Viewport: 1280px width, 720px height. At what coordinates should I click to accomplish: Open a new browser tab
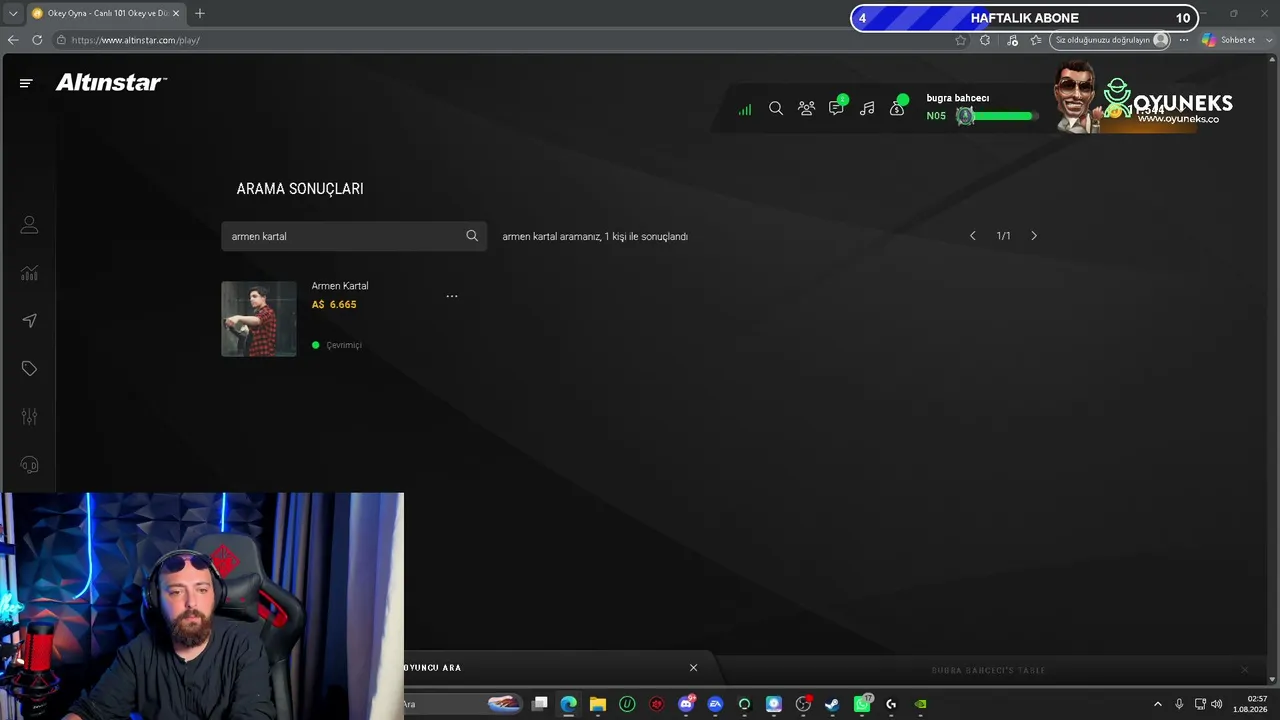click(x=200, y=13)
